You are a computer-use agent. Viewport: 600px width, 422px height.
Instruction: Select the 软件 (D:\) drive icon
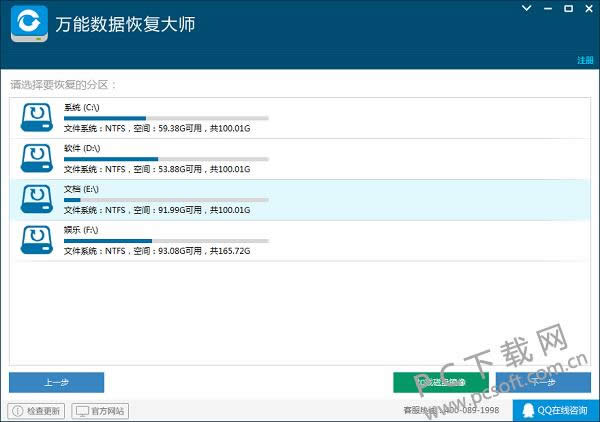37,158
